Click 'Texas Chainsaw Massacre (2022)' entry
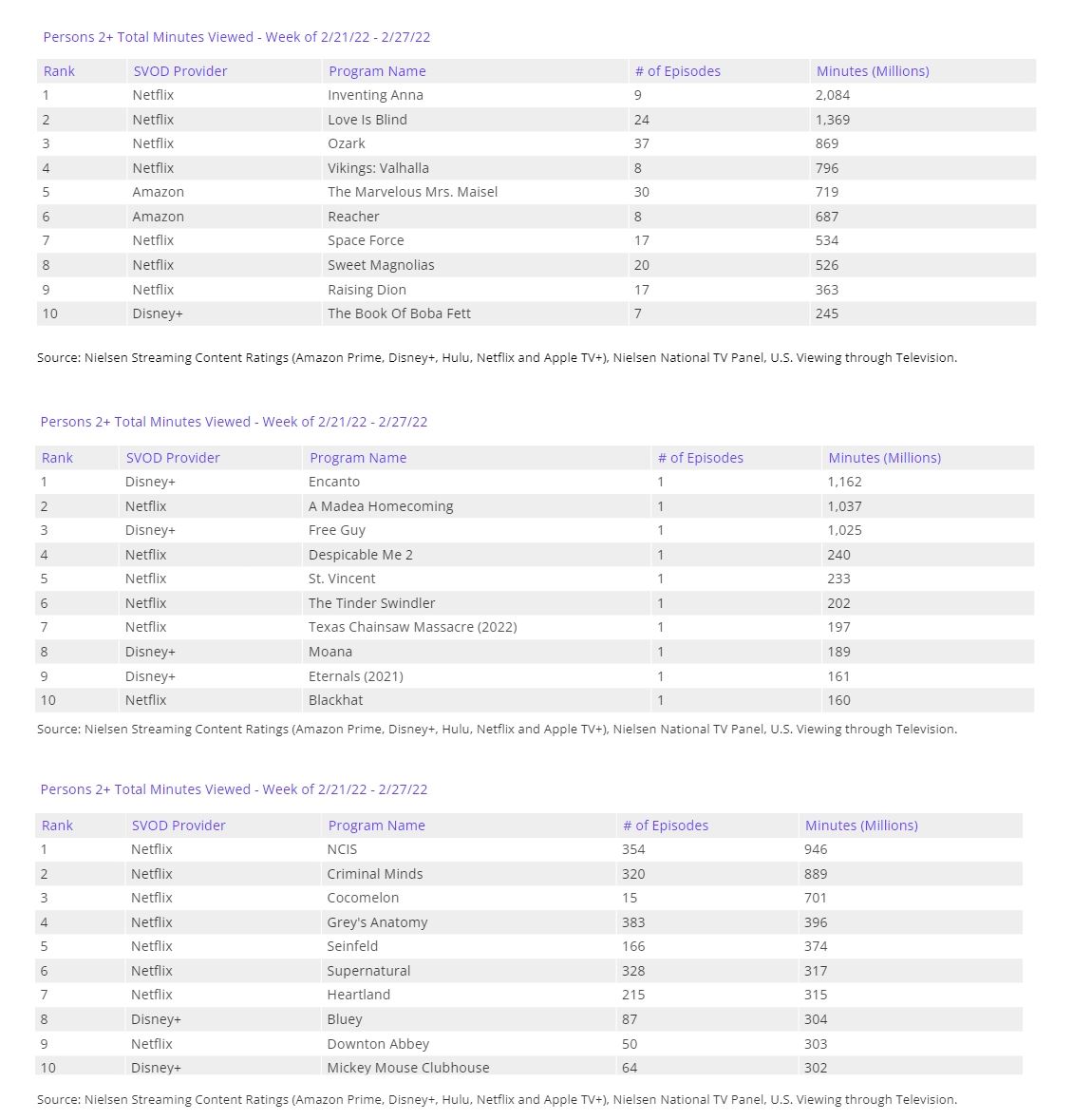This screenshot has height=1120, width=1073. coord(412,627)
